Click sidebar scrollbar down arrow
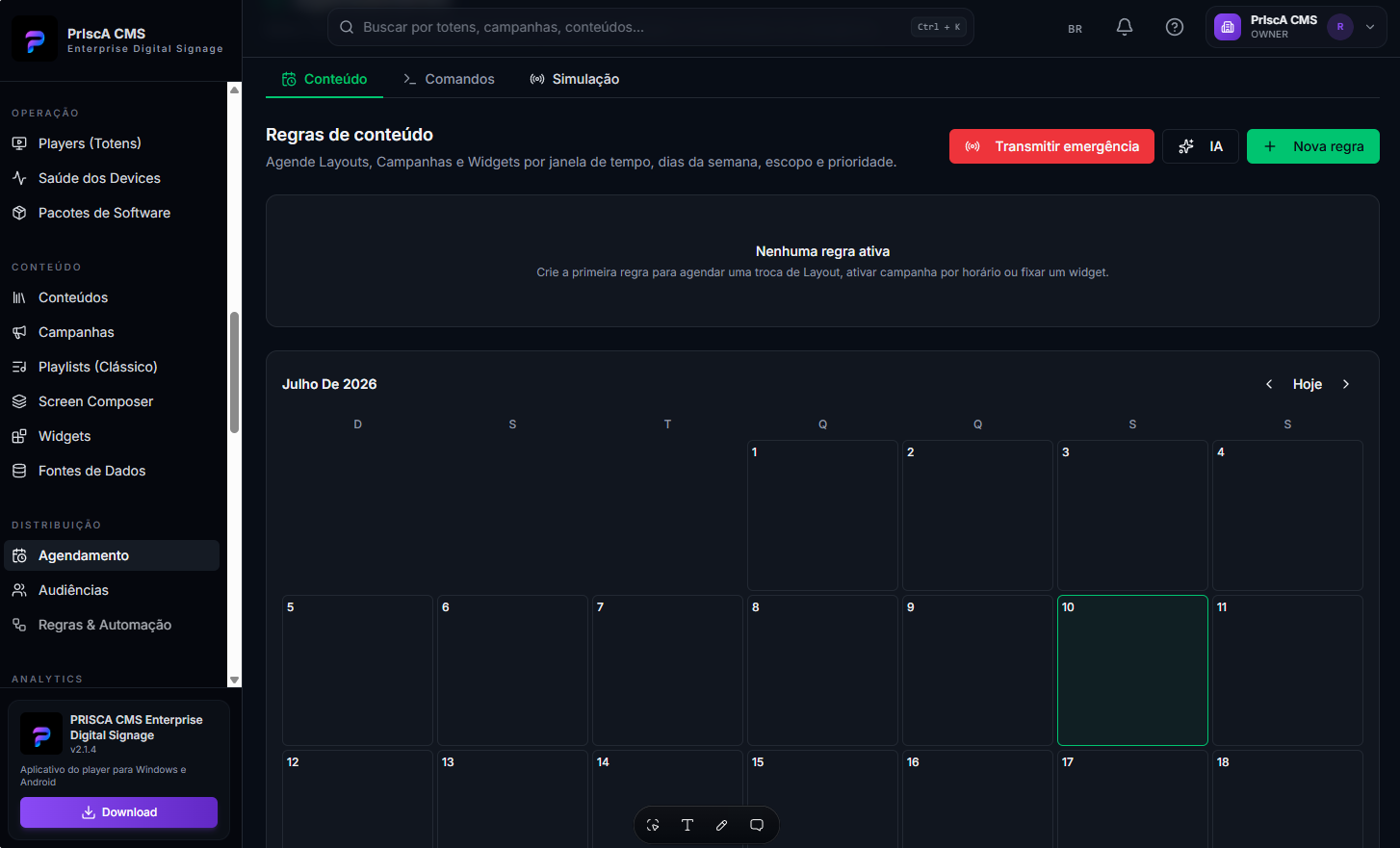 (x=234, y=680)
